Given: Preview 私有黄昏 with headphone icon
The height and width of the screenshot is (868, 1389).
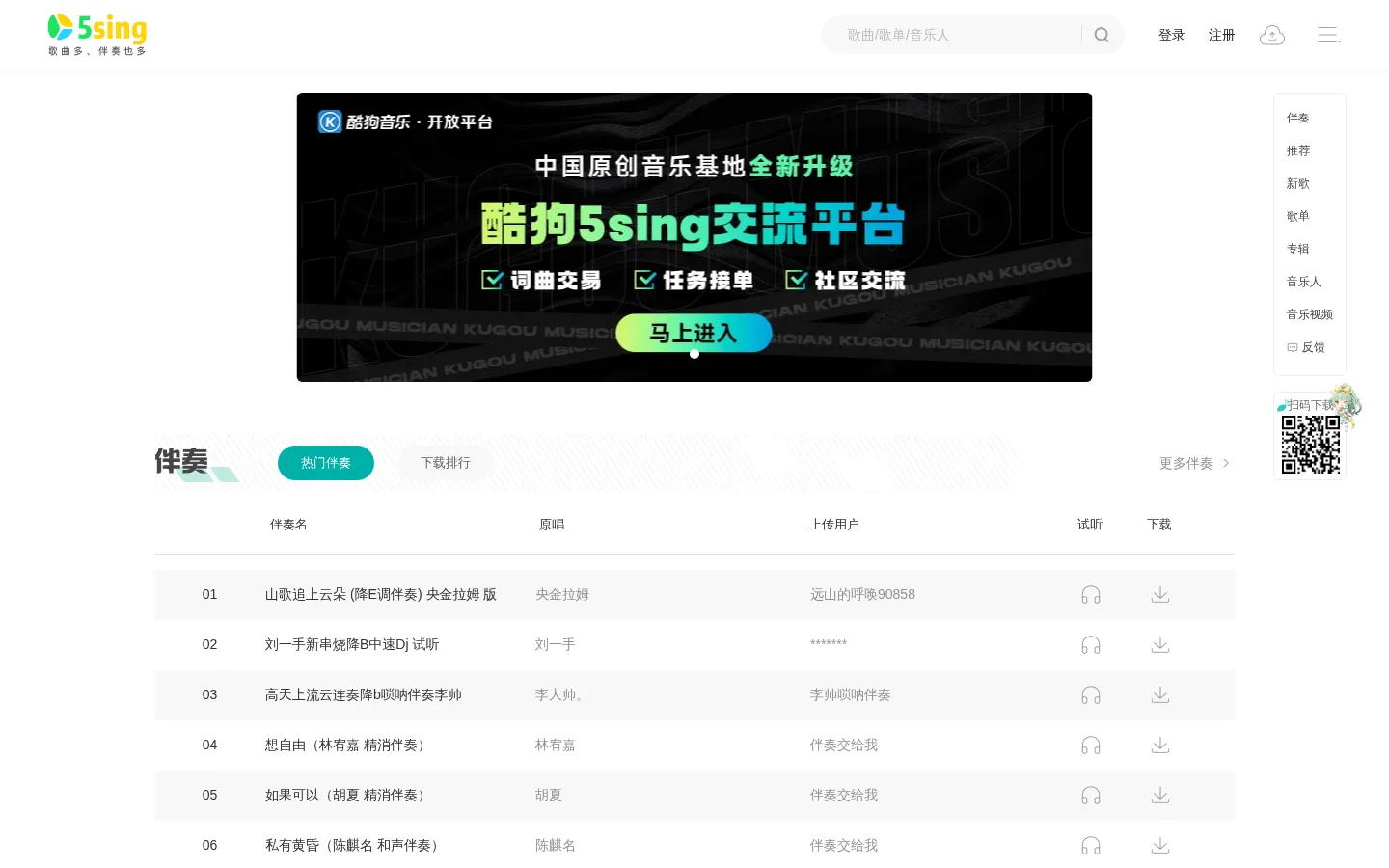Looking at the screenshot, I should 1091,846.
